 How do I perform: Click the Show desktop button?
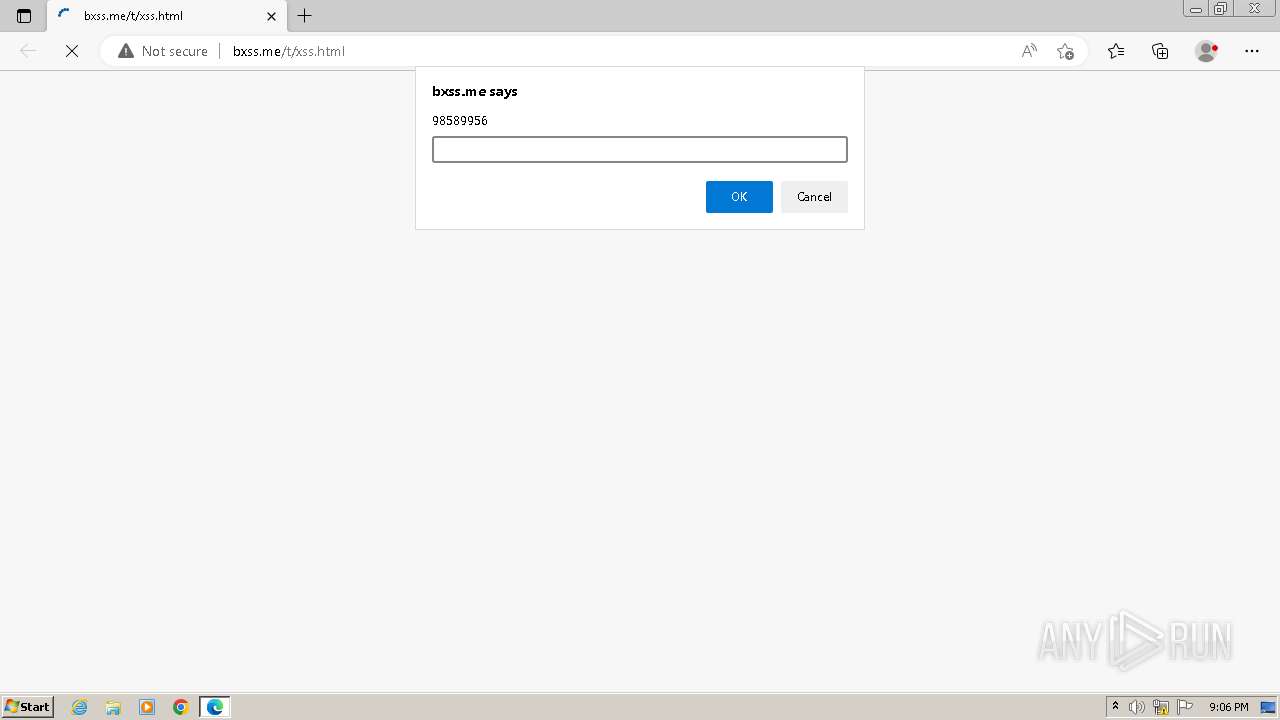click(1268, 707)
